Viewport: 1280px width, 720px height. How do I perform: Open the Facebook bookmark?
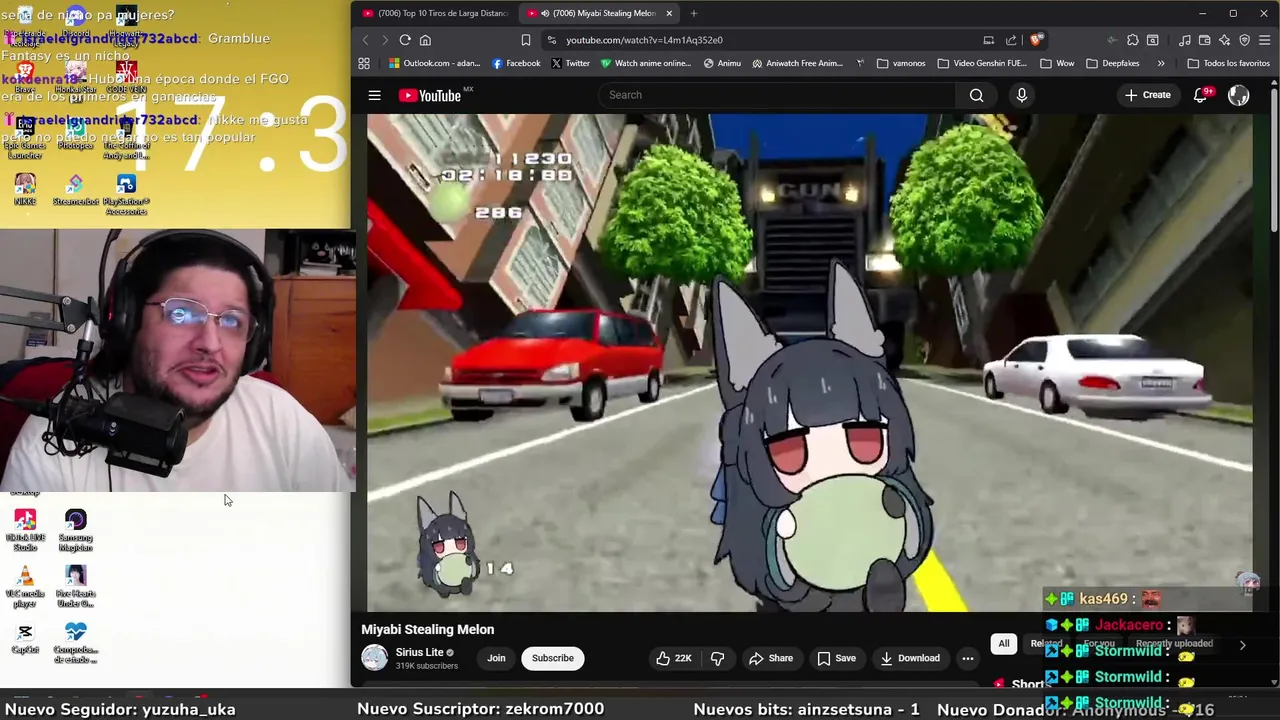coord(517,63)
